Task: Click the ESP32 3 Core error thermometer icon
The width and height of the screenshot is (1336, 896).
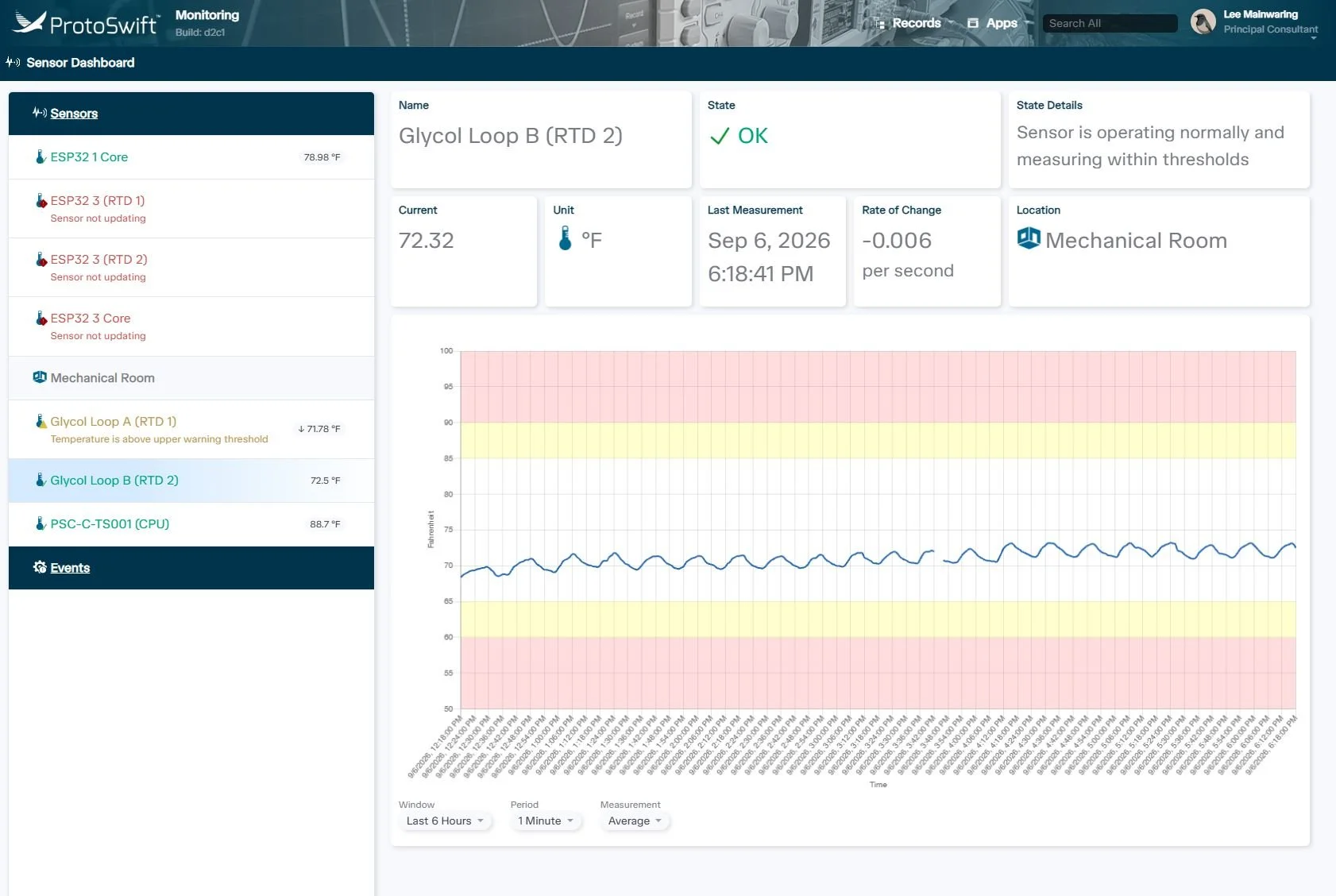Action: pyautogui.click(x=41, y=318)
